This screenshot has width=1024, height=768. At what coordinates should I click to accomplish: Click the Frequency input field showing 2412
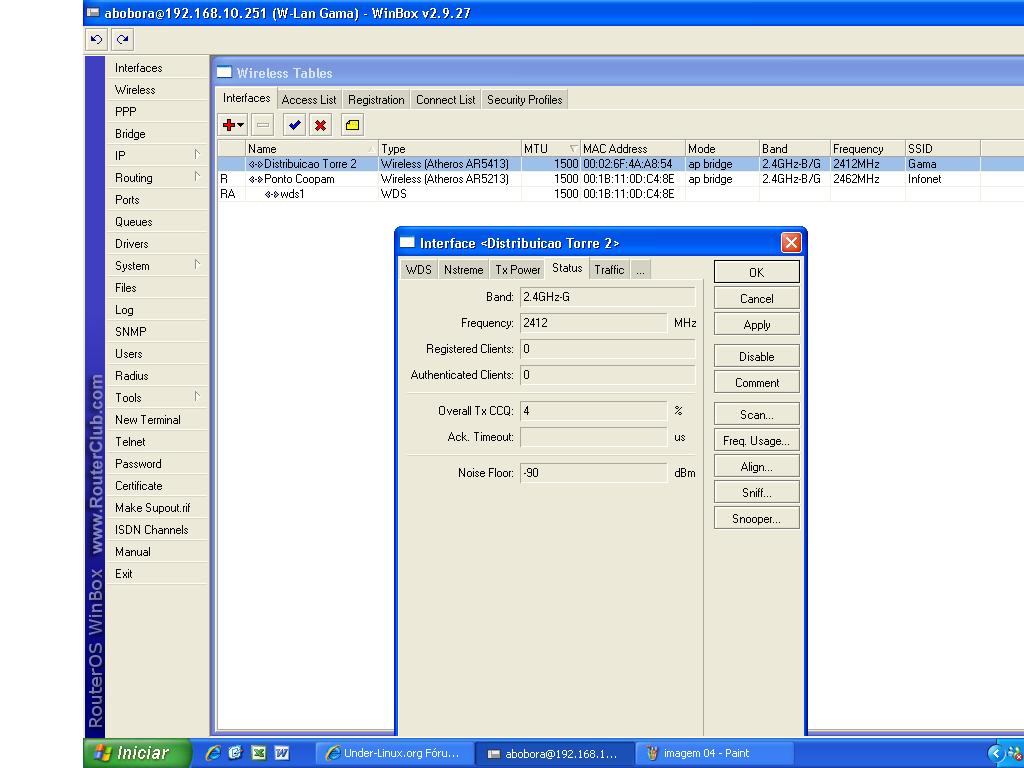coord(593,323)
